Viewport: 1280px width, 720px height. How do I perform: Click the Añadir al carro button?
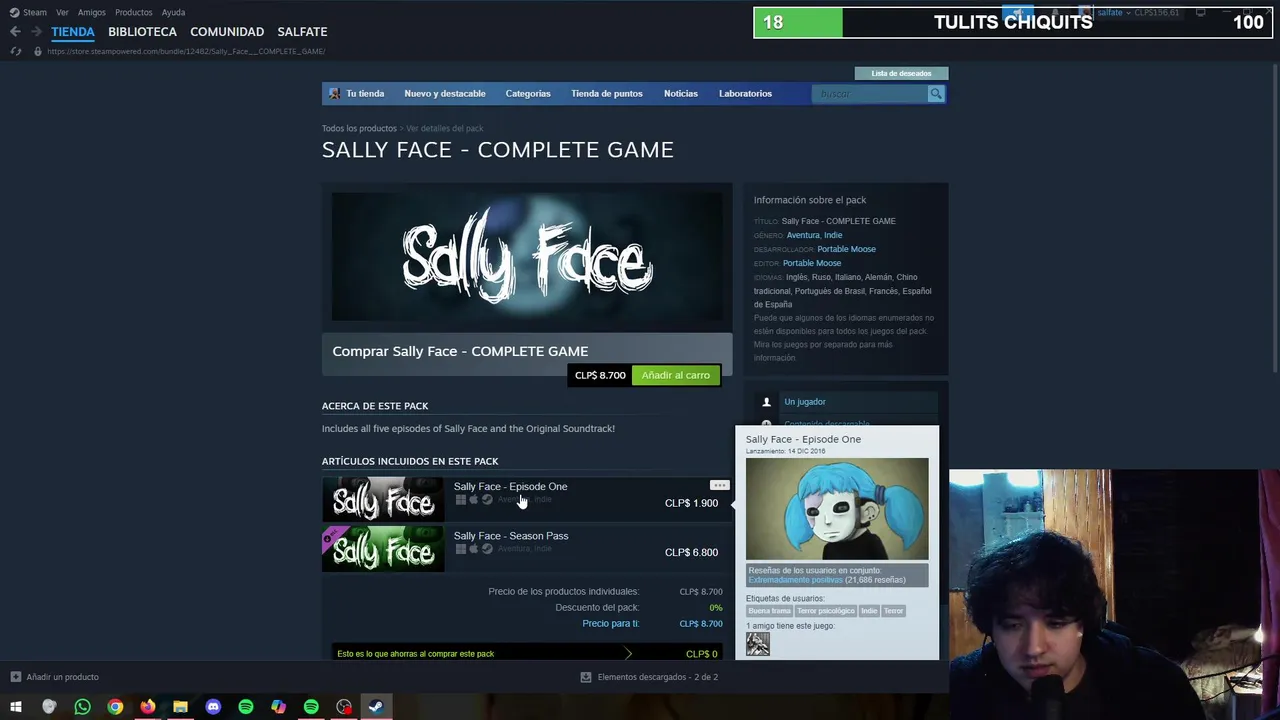(676, 375)
